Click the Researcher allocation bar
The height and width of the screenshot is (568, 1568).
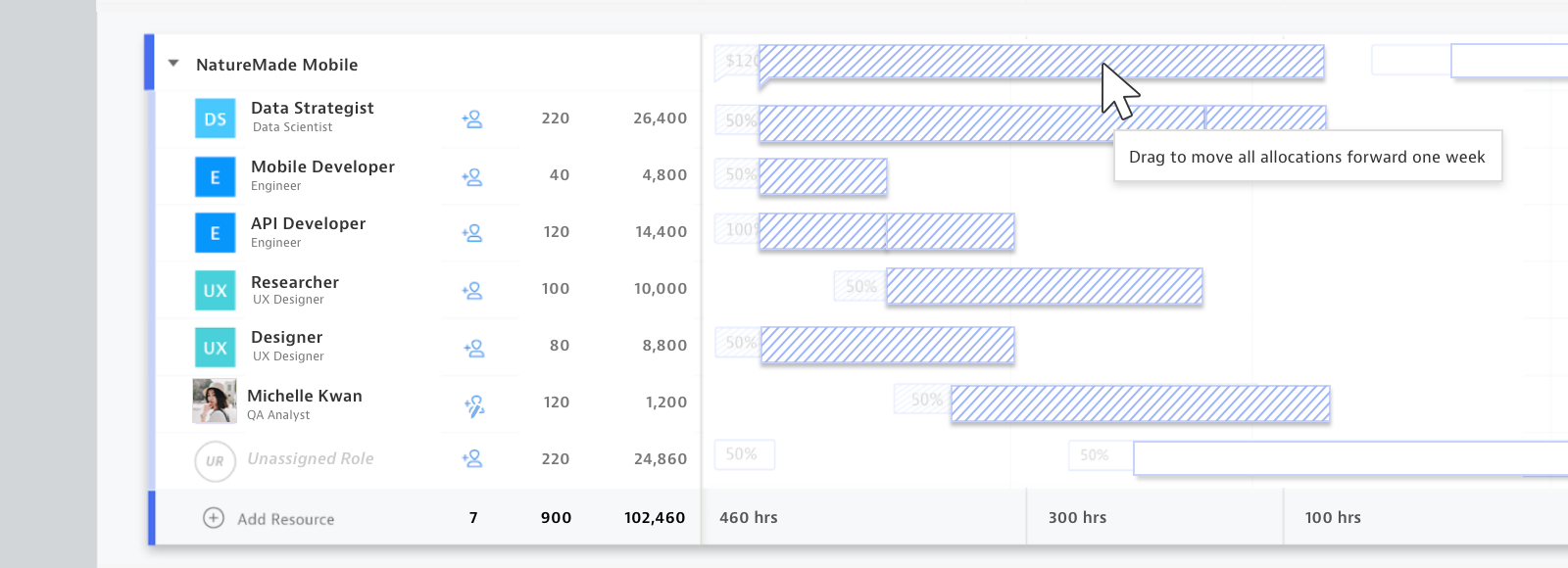pos(1044,287)
